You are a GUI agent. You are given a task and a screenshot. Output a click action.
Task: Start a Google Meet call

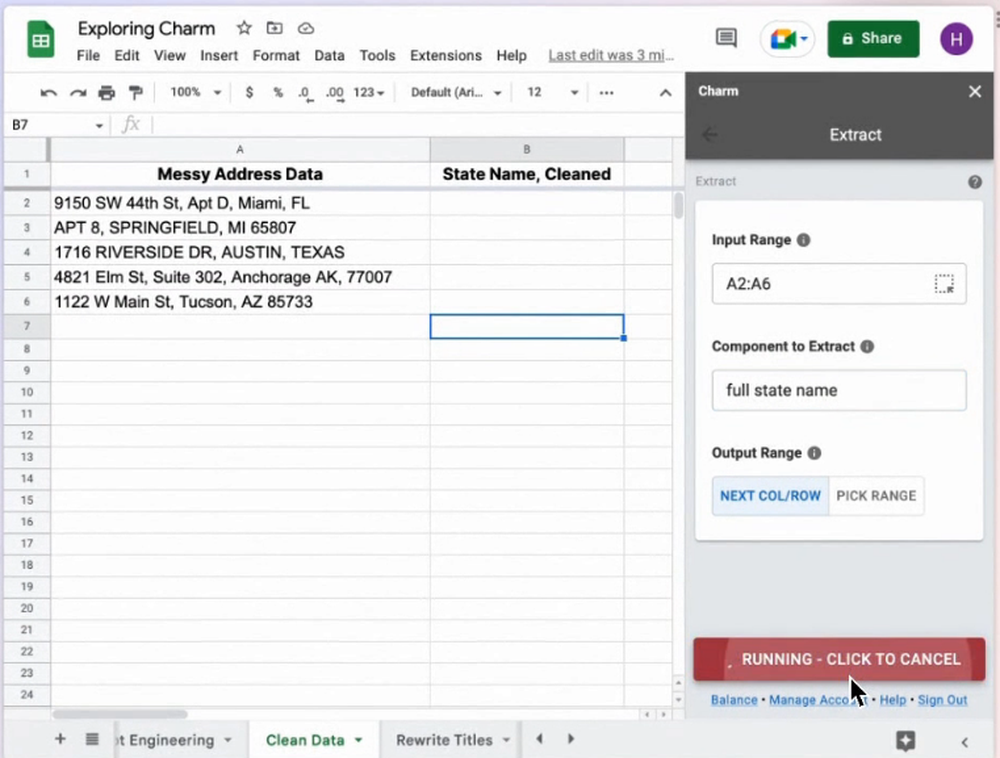788,39
